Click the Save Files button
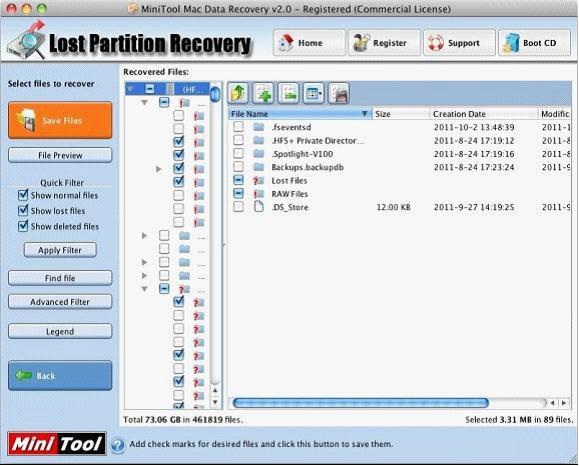579x466 pixels. [x=60, y=120]
